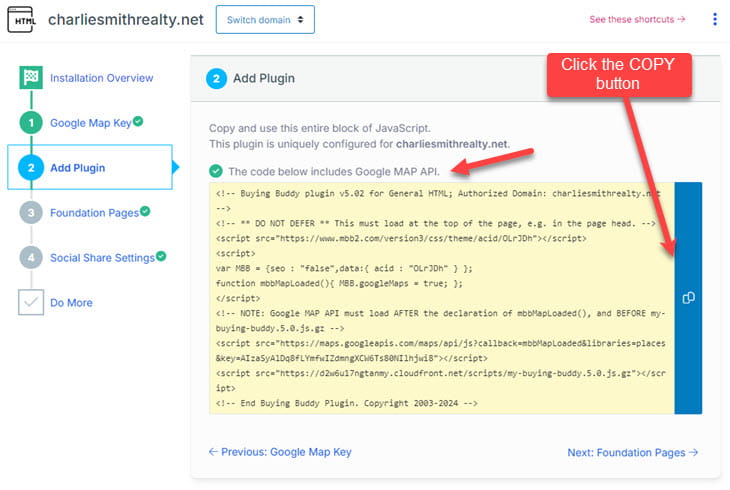The width and height of the screenshot is (730, 490).
Task: Open the Do More step
Action: (71, 303)
